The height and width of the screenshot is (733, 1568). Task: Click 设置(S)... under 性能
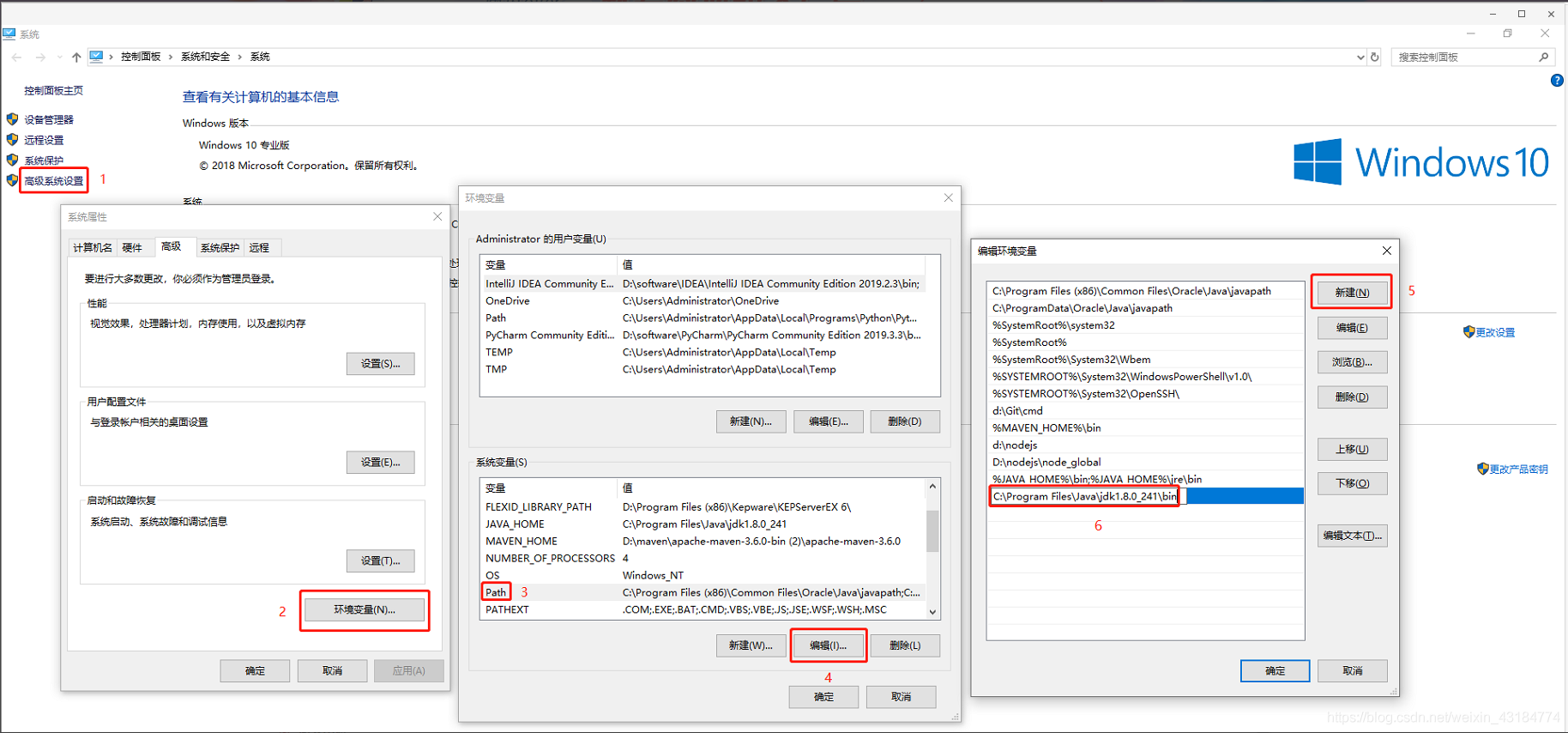point(380,364)
